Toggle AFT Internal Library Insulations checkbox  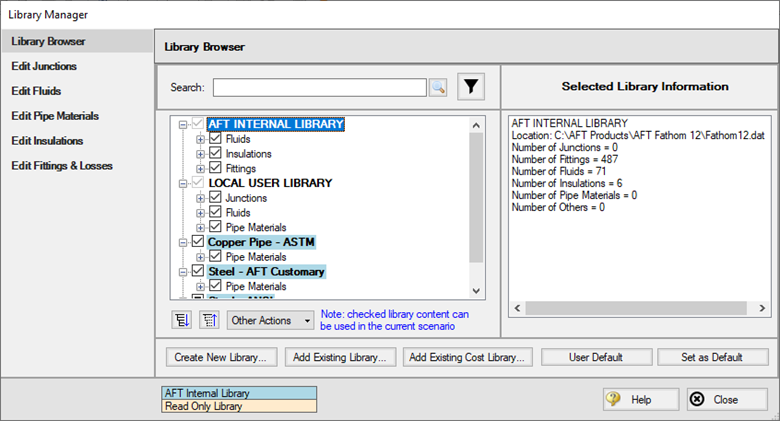(215, 153)
